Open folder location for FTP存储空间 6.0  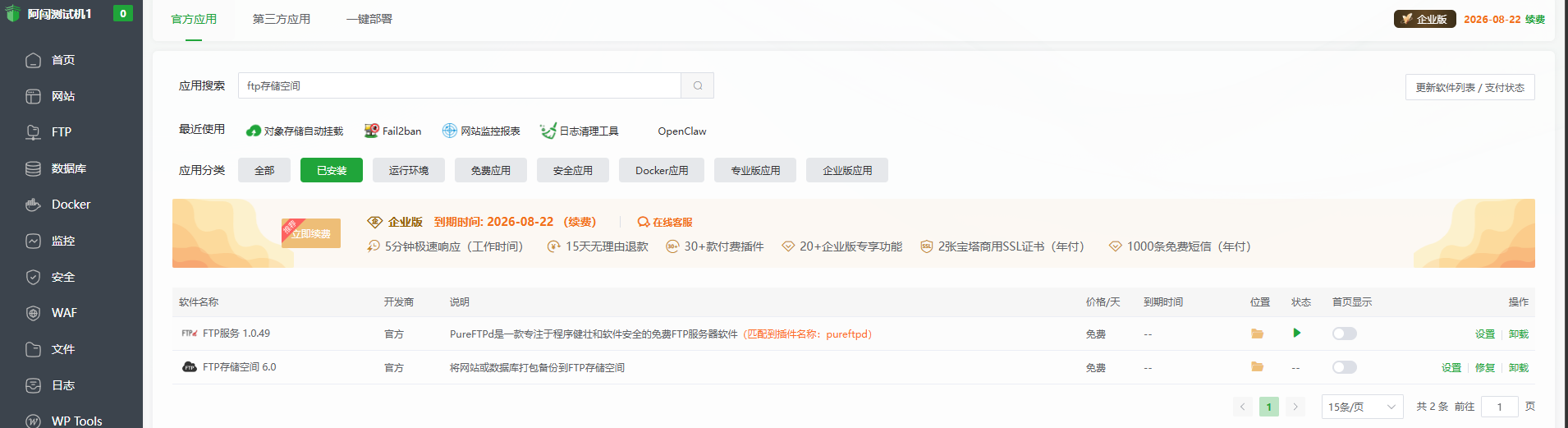click(x=1257, y=367)
